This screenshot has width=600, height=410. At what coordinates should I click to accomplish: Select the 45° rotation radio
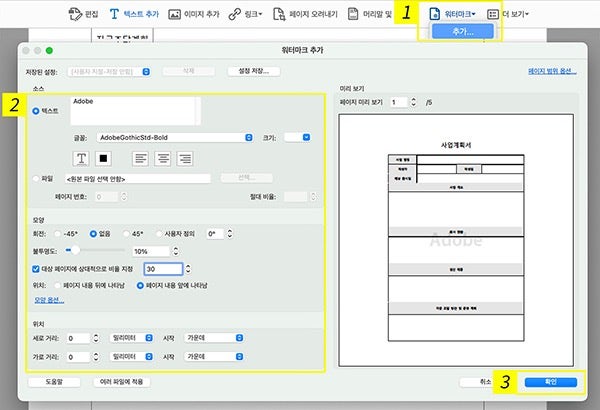click(x=126, y=234)
